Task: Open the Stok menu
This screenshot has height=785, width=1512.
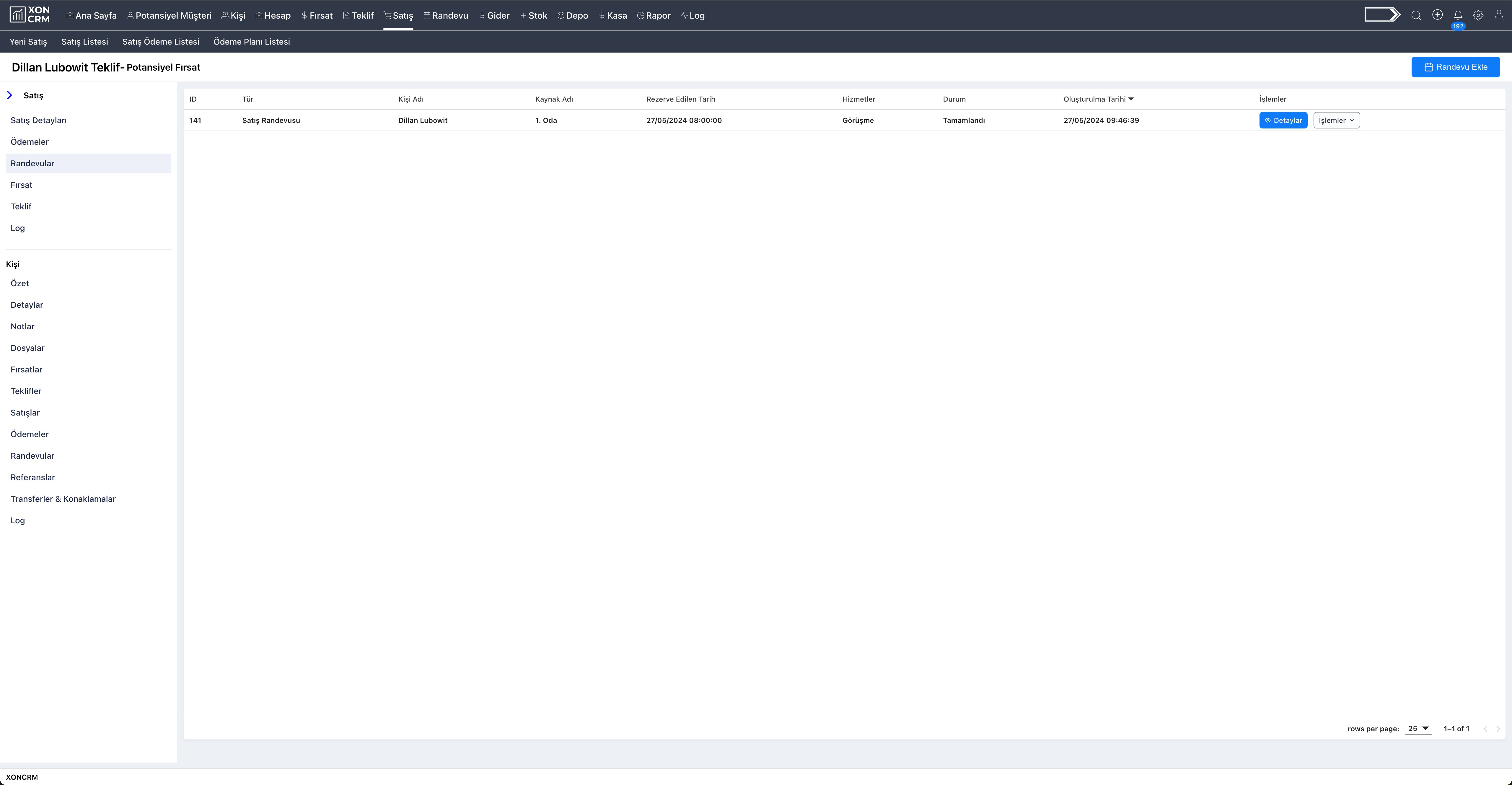Action: 533,15
